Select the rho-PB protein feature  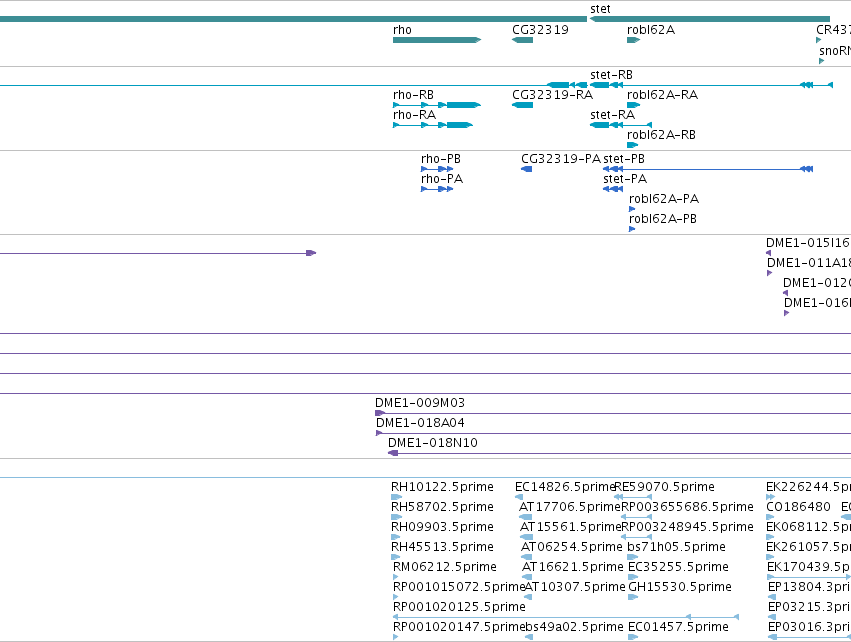point(437,169)
